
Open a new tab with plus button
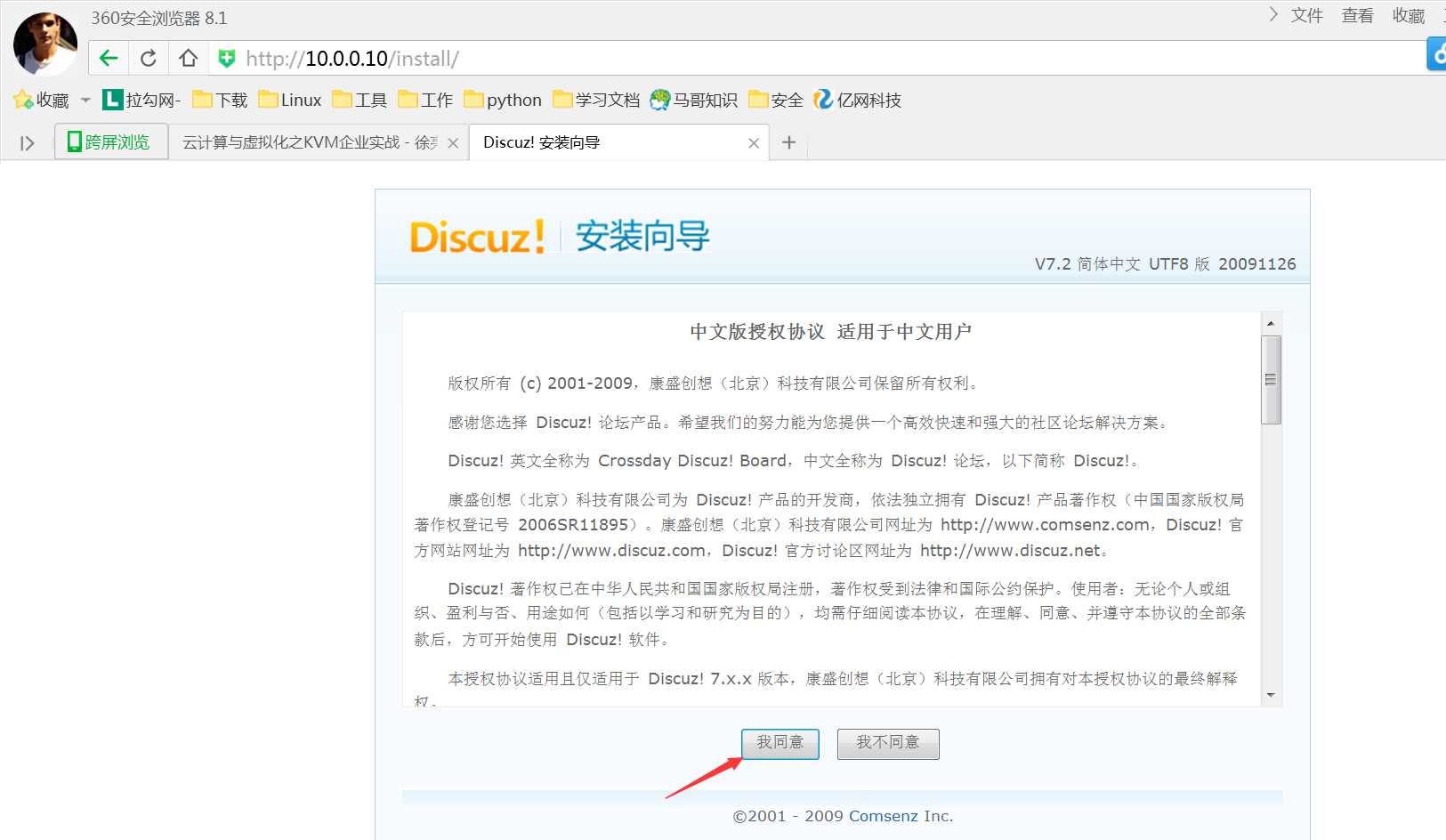[788, 142]
